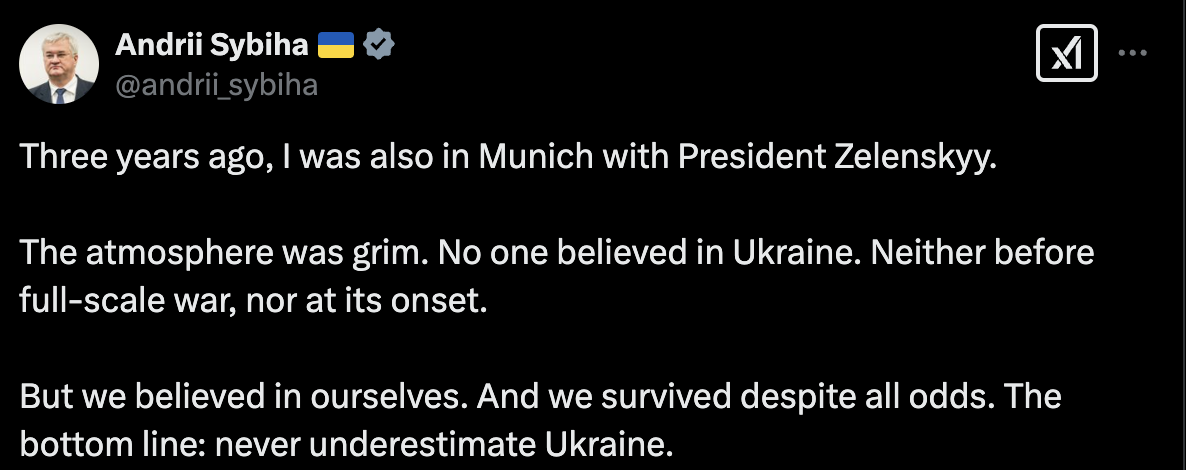Click the blue verified checkmark badge
This screenshot has height=470, width=1186.
pyautogui.click(x=378, y=45)
